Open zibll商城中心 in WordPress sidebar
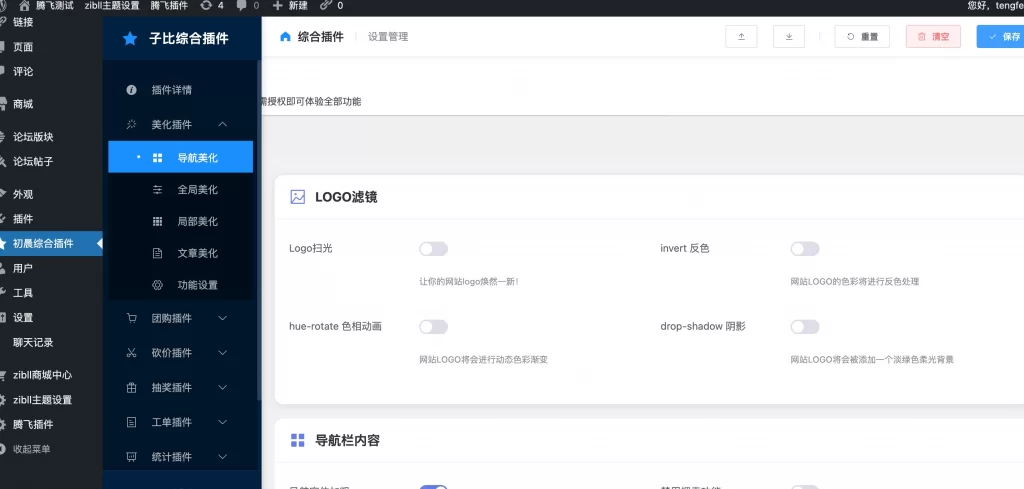1024x489 pixels. pyautogui.click(x=42, y=375)
